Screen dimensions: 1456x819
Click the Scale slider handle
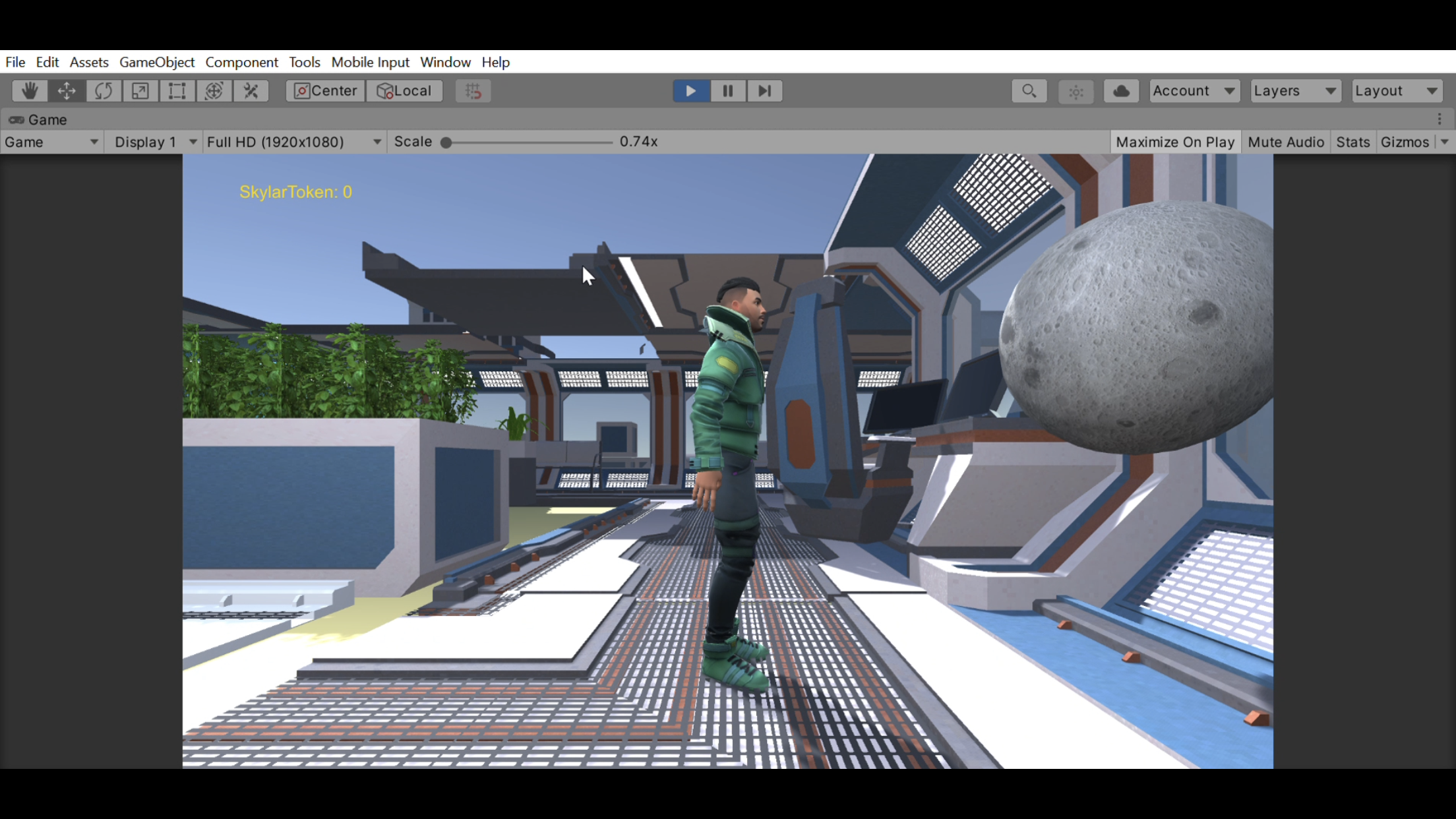(x=446, y=142)
